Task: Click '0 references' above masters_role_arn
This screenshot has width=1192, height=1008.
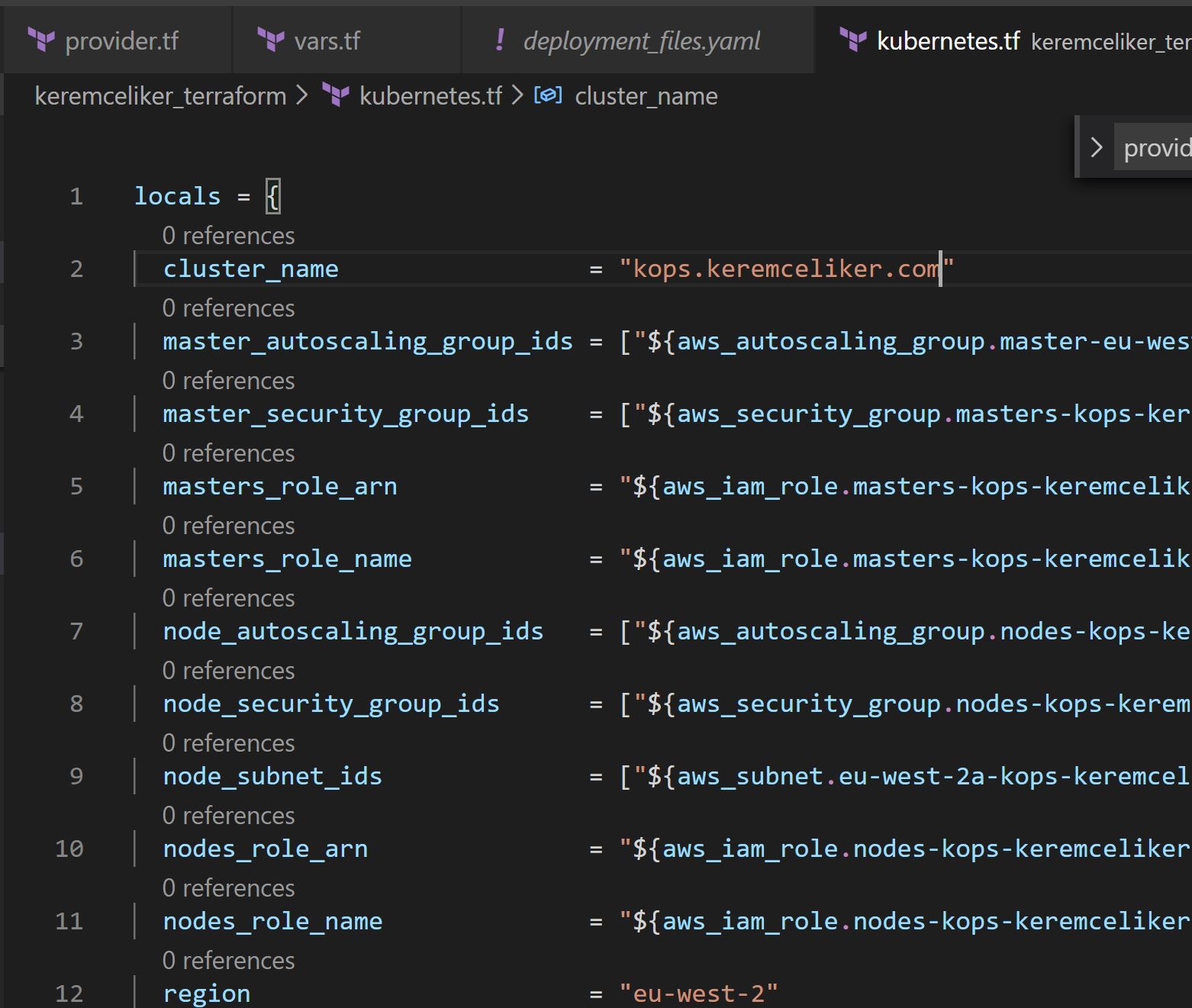Action: (228, 453)
